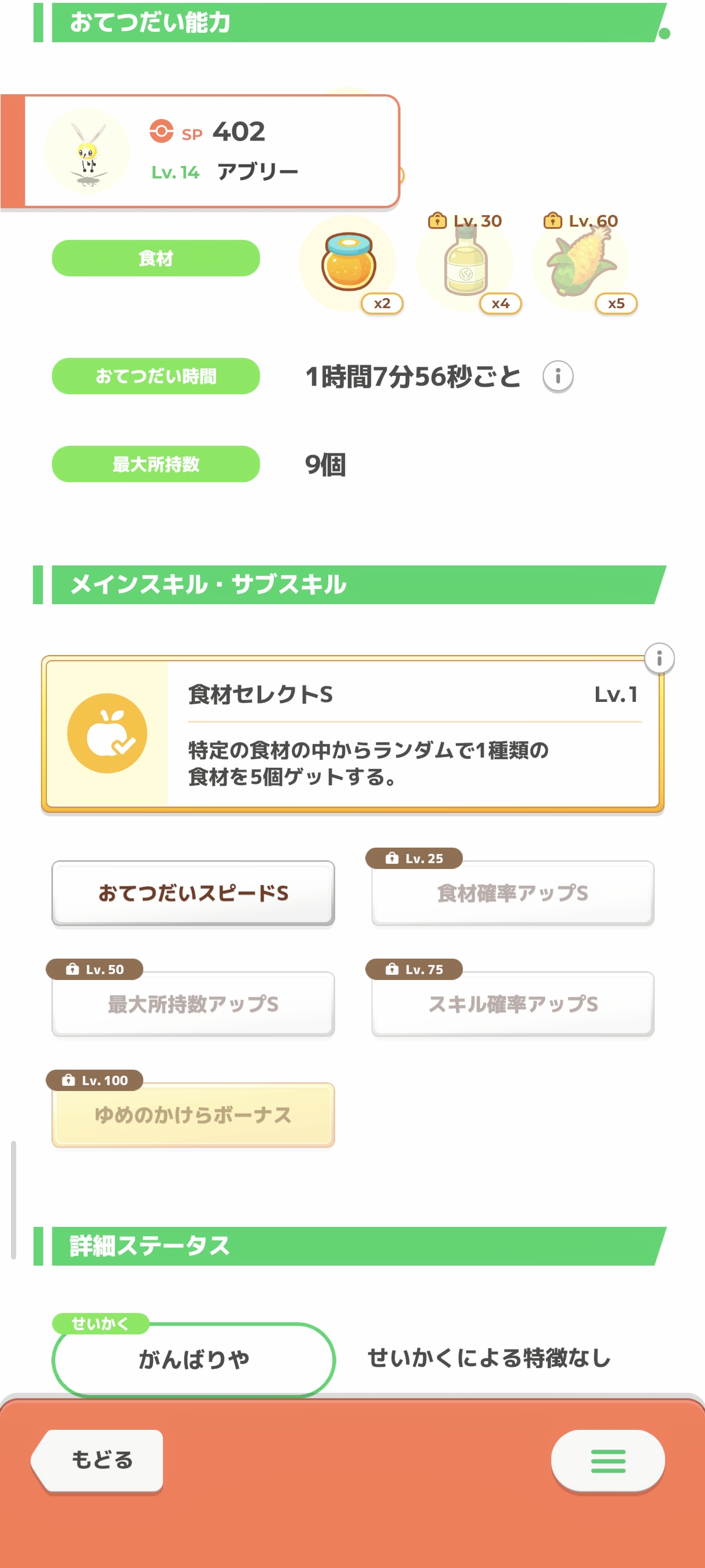Screen dimensions: 705x1568
Task: Tap the SP Poké Ball icon
Action: pos(161,131)
